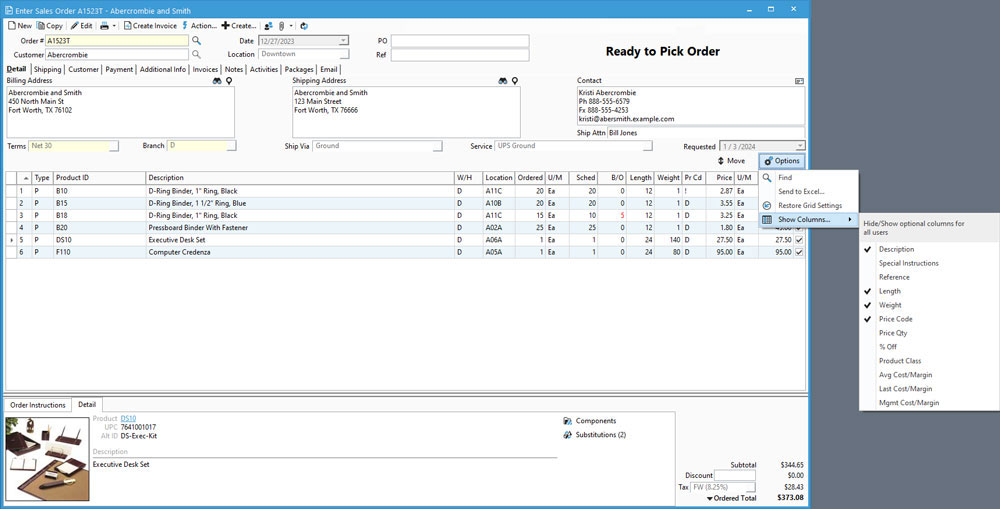1000x509 pixels.
Task: Enable the Special Instructions column
Action: pyautogui.click(x=908, y=263)
